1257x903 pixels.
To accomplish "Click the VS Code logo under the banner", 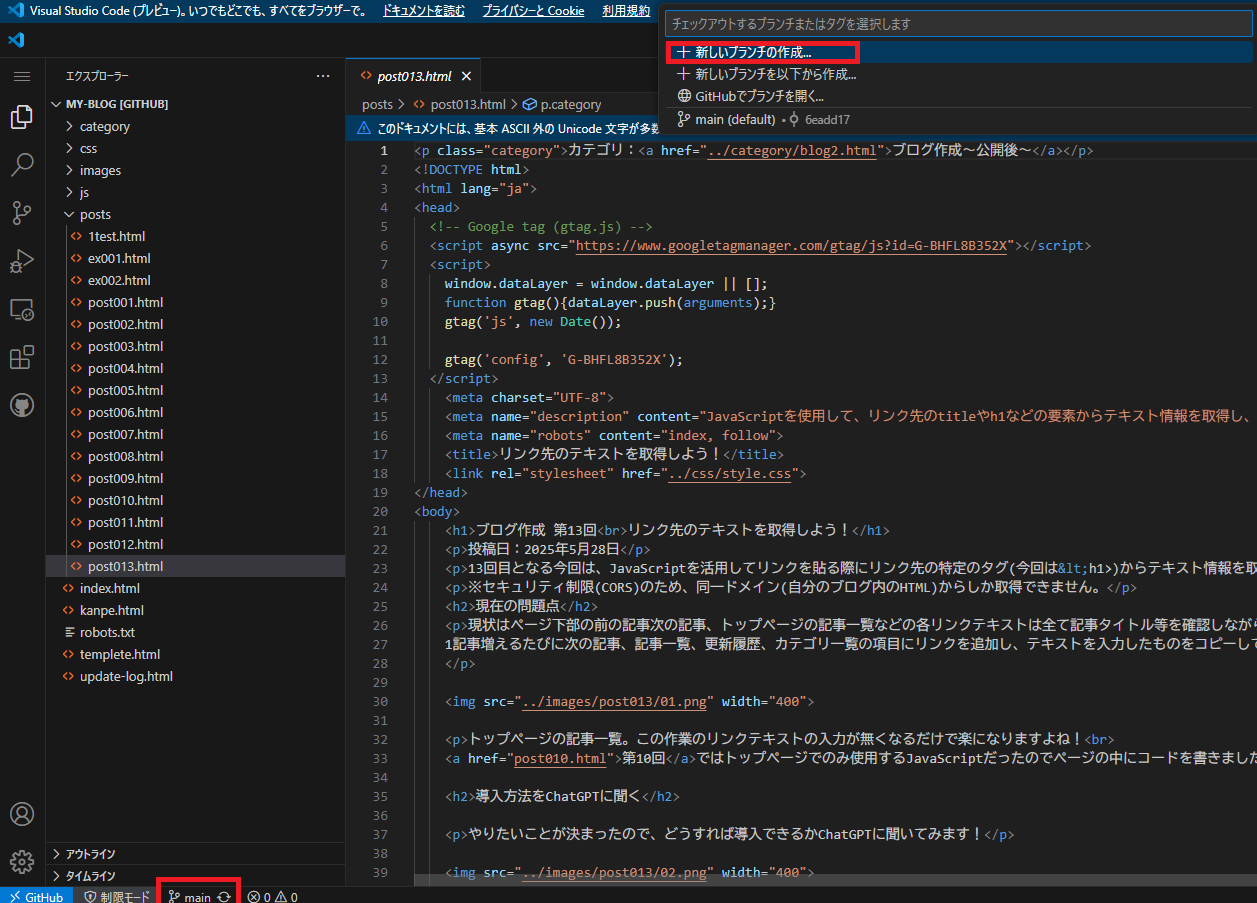I will tap(15, 40).
